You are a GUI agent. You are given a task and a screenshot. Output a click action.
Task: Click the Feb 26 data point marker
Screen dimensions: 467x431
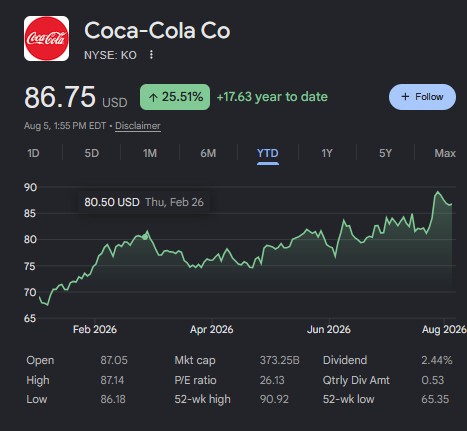click(x=145, y=237)
